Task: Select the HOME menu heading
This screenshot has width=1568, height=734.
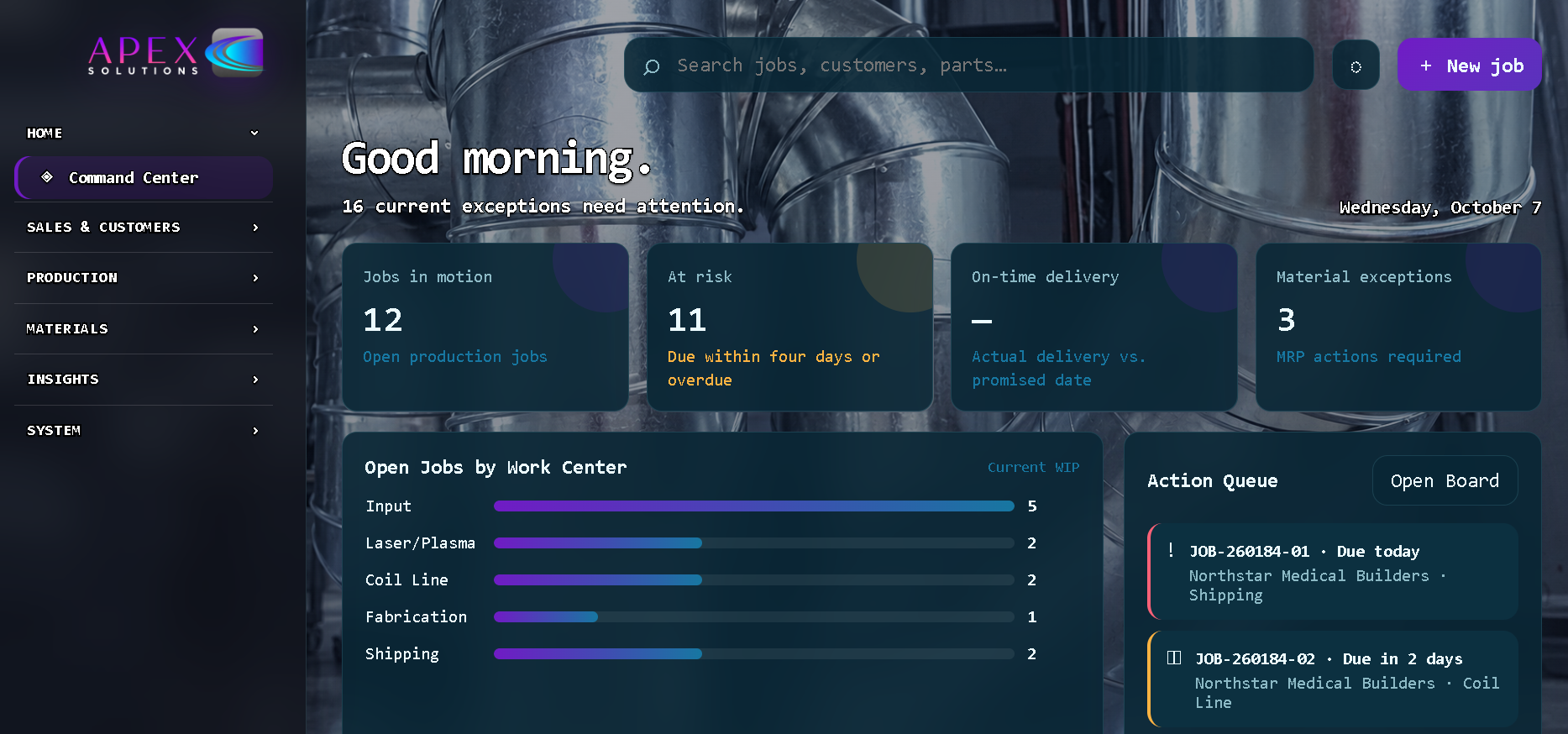Action: coord(45,133)
